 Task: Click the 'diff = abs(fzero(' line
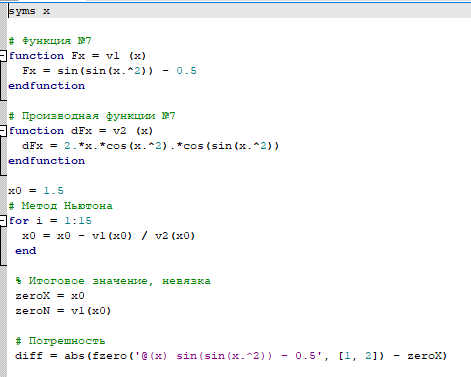pyautogui.click(x=231, y=356)
